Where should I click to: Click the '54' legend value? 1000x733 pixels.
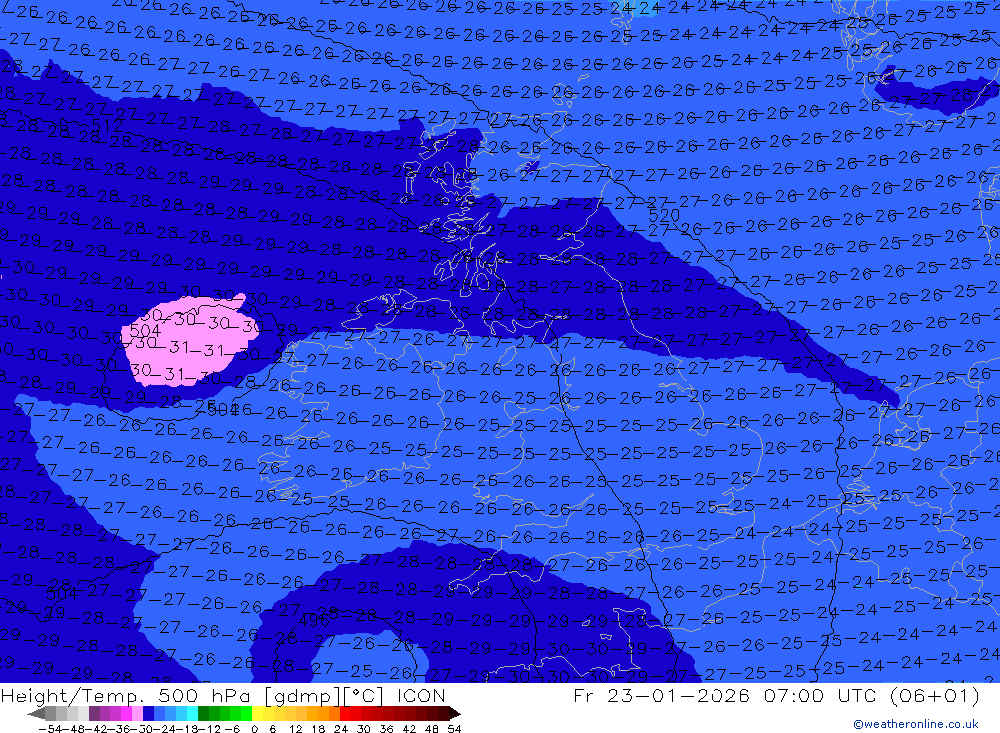(454, 729)
